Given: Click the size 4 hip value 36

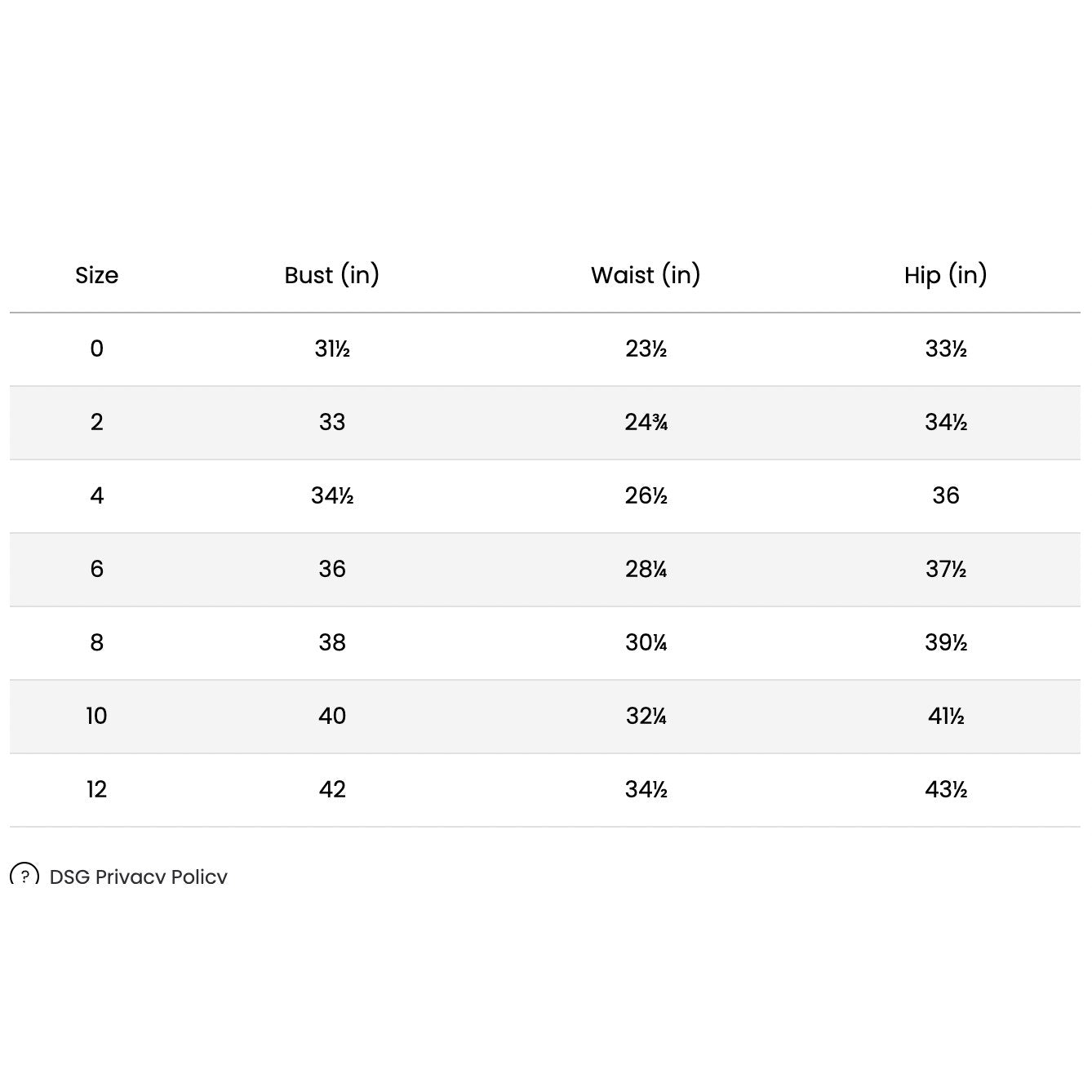Looking at the screenshot, I should point(945,495).
